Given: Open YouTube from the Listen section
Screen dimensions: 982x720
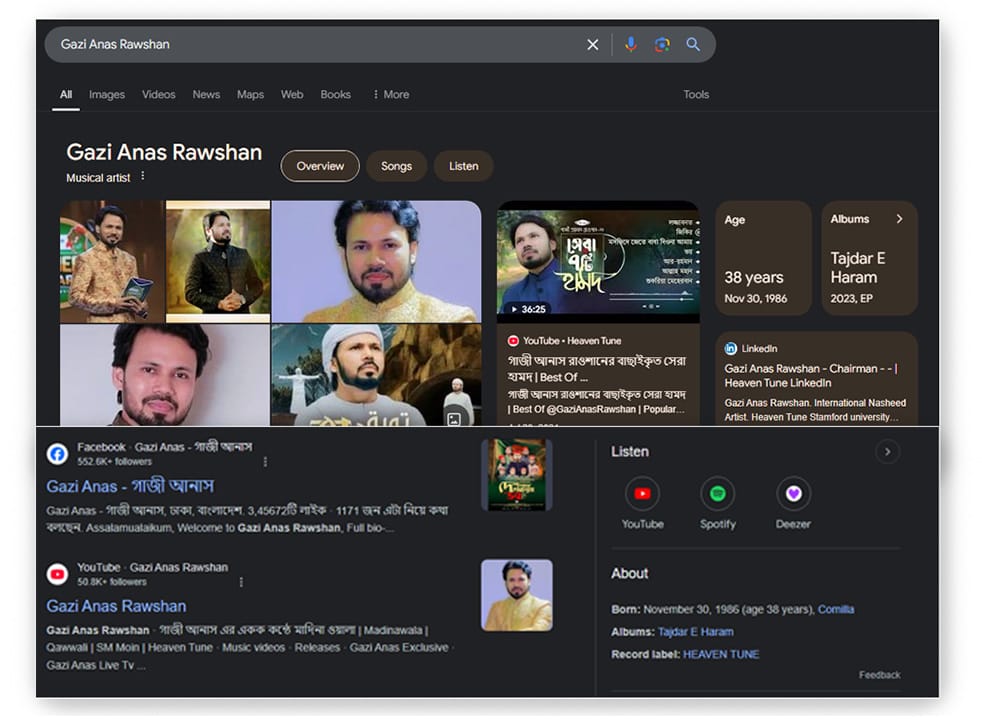Looking at the screenshot, I should [x=642, y=494].
